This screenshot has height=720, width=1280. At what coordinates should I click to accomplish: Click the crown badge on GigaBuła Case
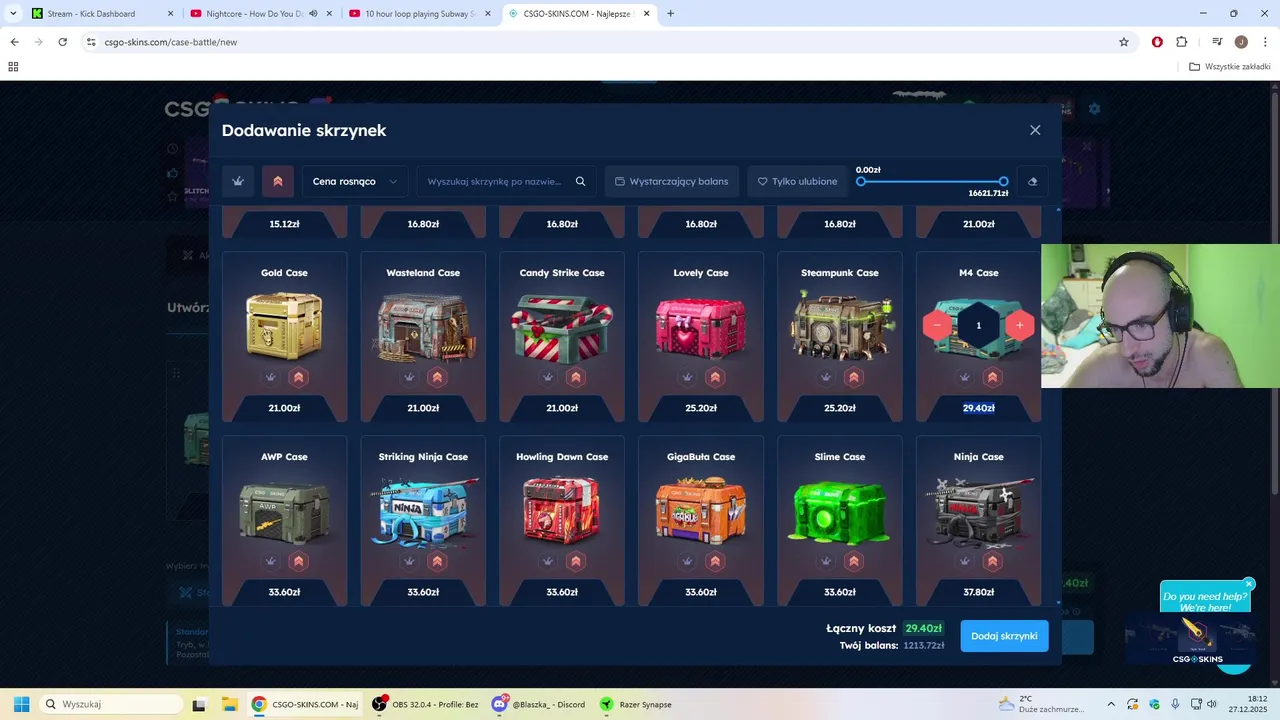click(687, 561)
